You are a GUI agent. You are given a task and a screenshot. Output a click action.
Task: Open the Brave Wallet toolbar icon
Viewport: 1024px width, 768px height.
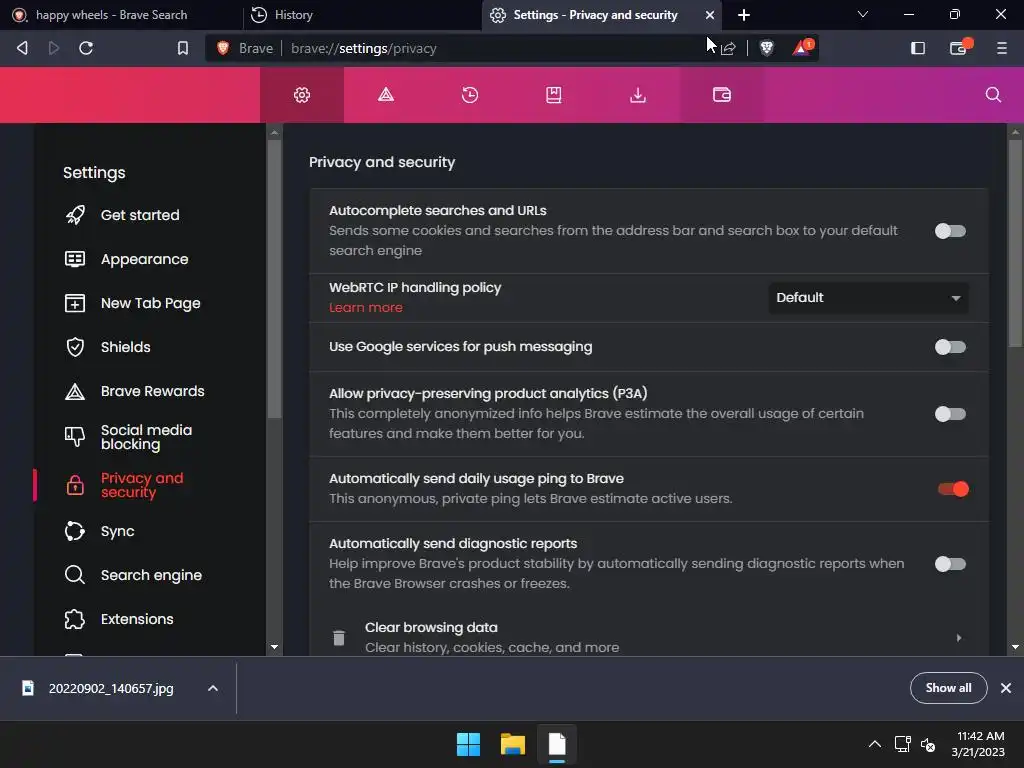coord(959,48)
